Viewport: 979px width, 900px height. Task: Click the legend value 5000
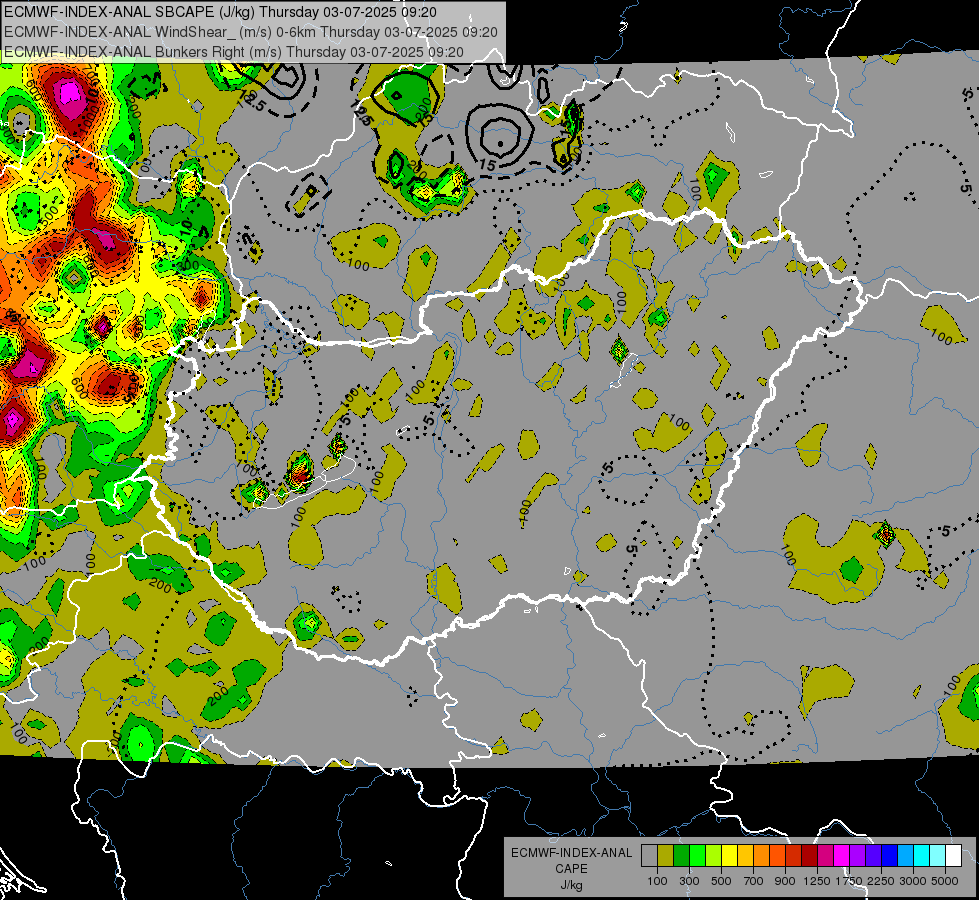coord(945,881)
